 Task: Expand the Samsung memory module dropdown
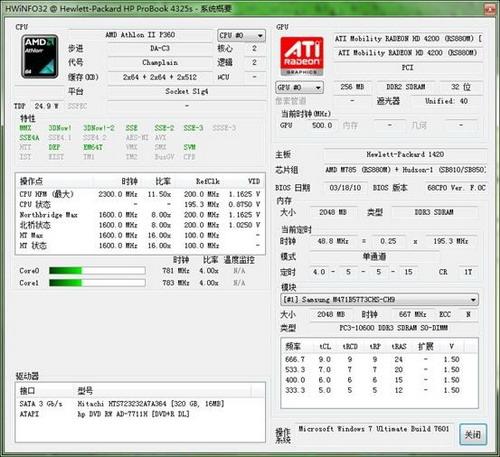pos(379,300)
